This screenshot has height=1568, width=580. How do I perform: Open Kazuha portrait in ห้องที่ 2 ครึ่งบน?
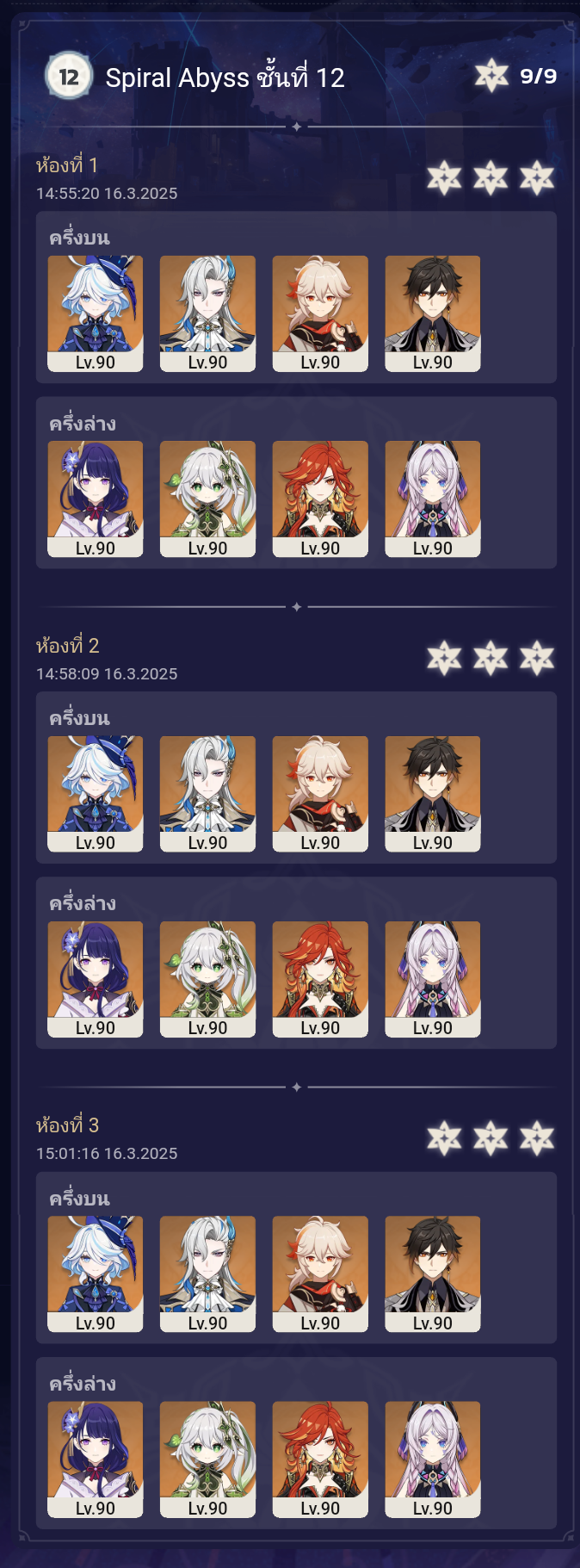tap(320, 794)
